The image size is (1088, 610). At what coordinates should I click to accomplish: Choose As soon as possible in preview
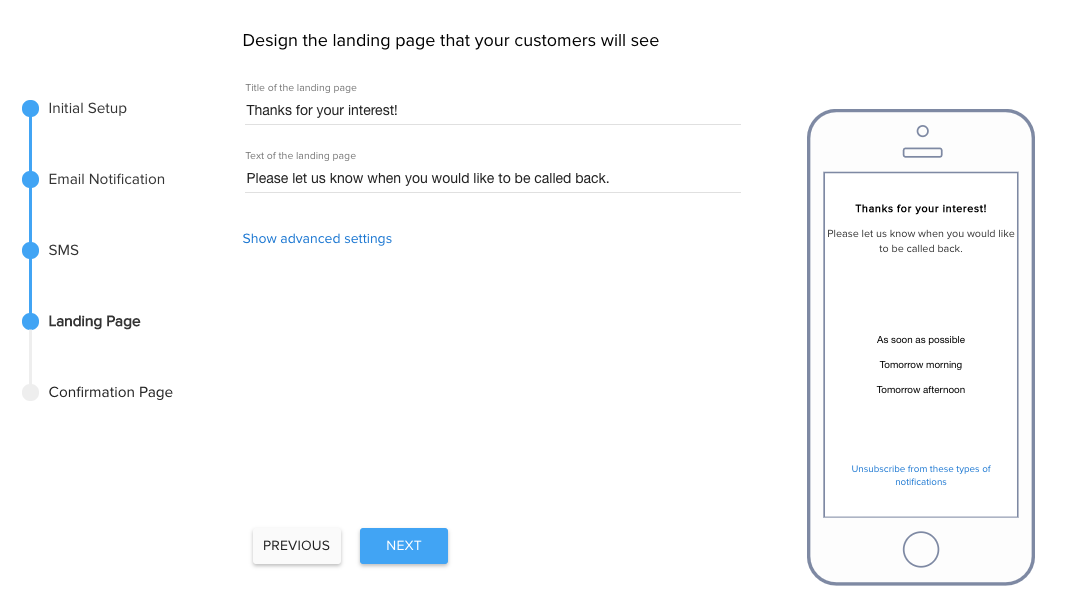[921, 340]
